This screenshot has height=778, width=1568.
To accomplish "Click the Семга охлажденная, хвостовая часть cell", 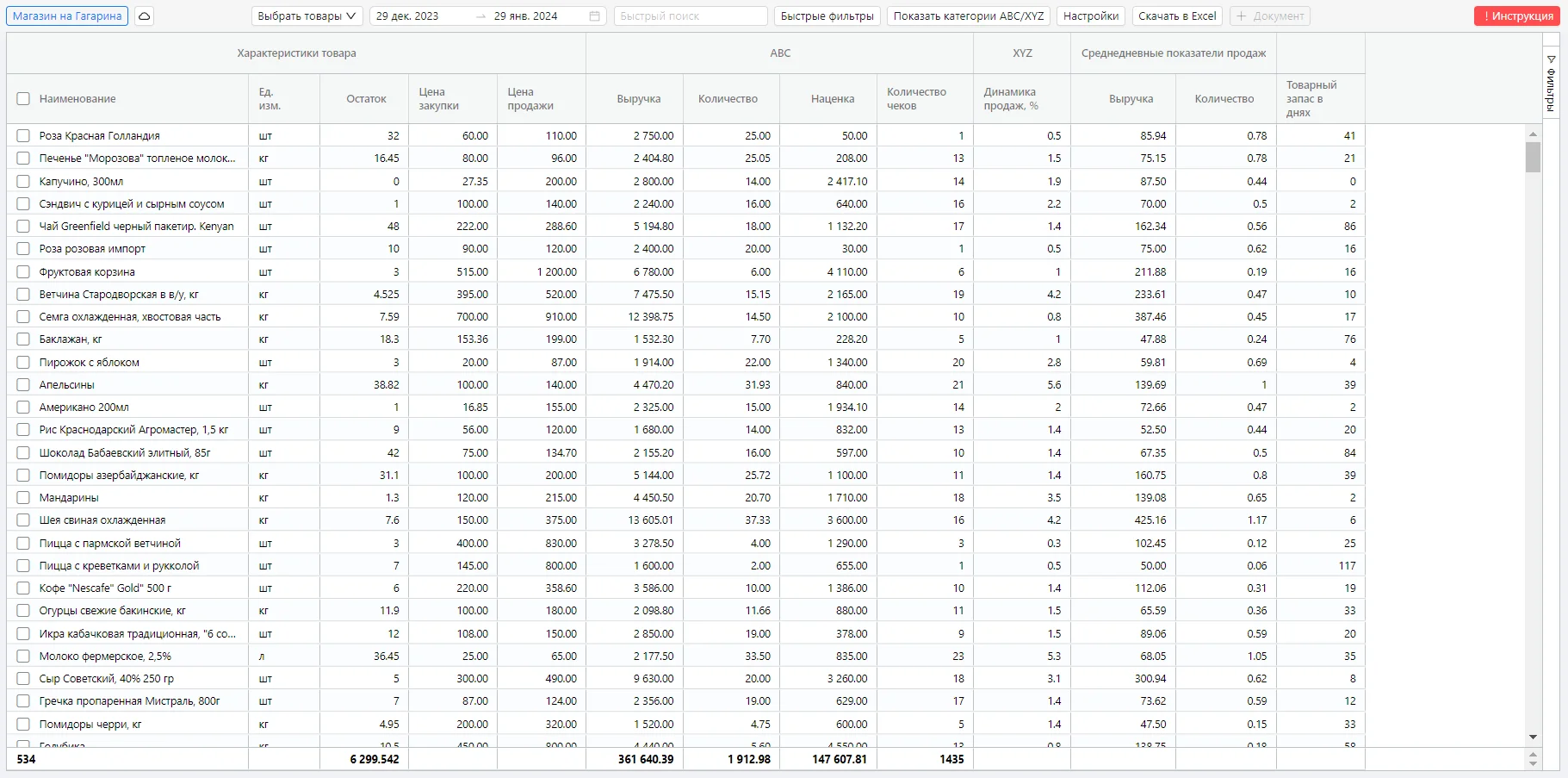I will point(129,317).
